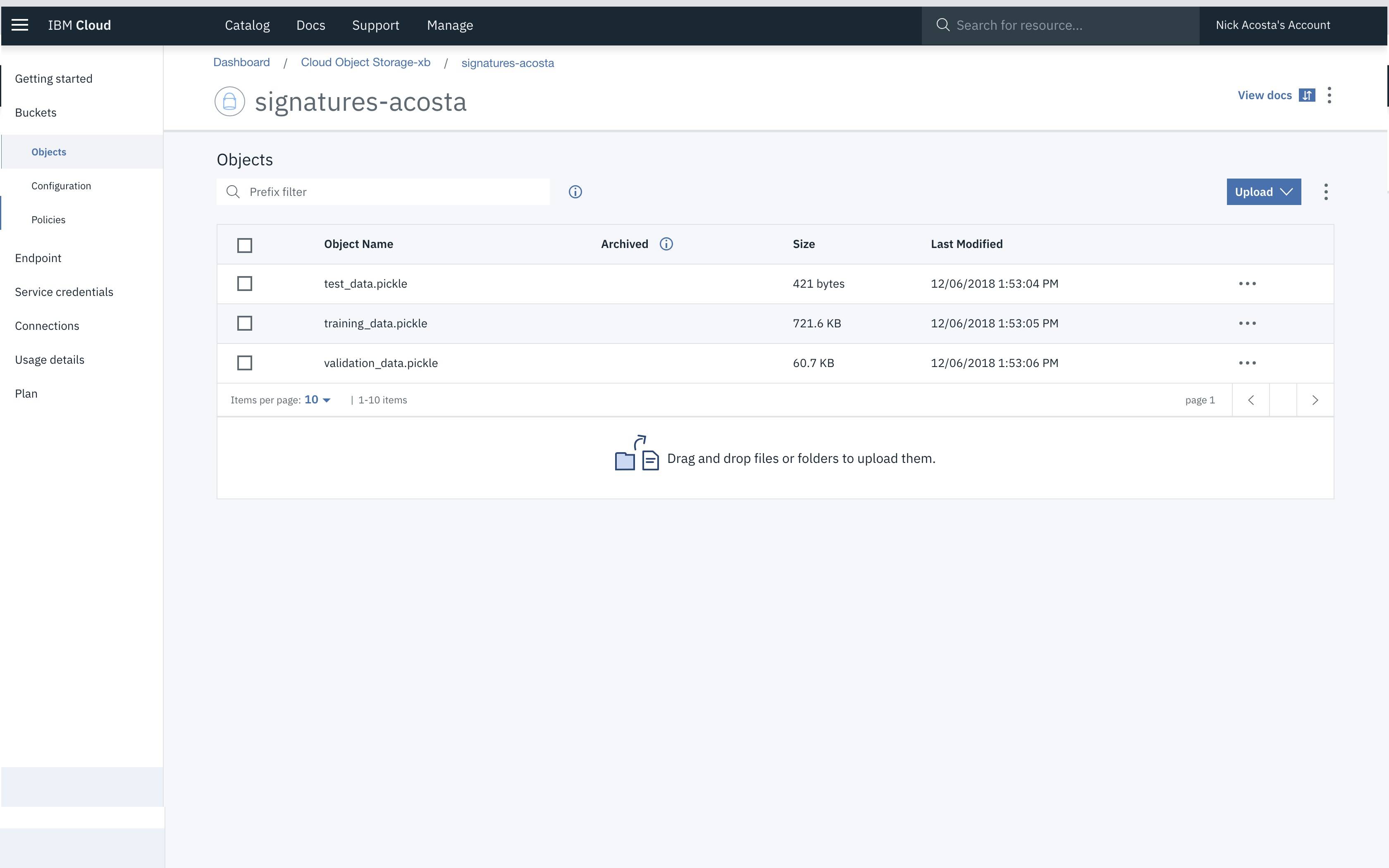Click the signatures-acosta bucket icon

tap(229, 101)
